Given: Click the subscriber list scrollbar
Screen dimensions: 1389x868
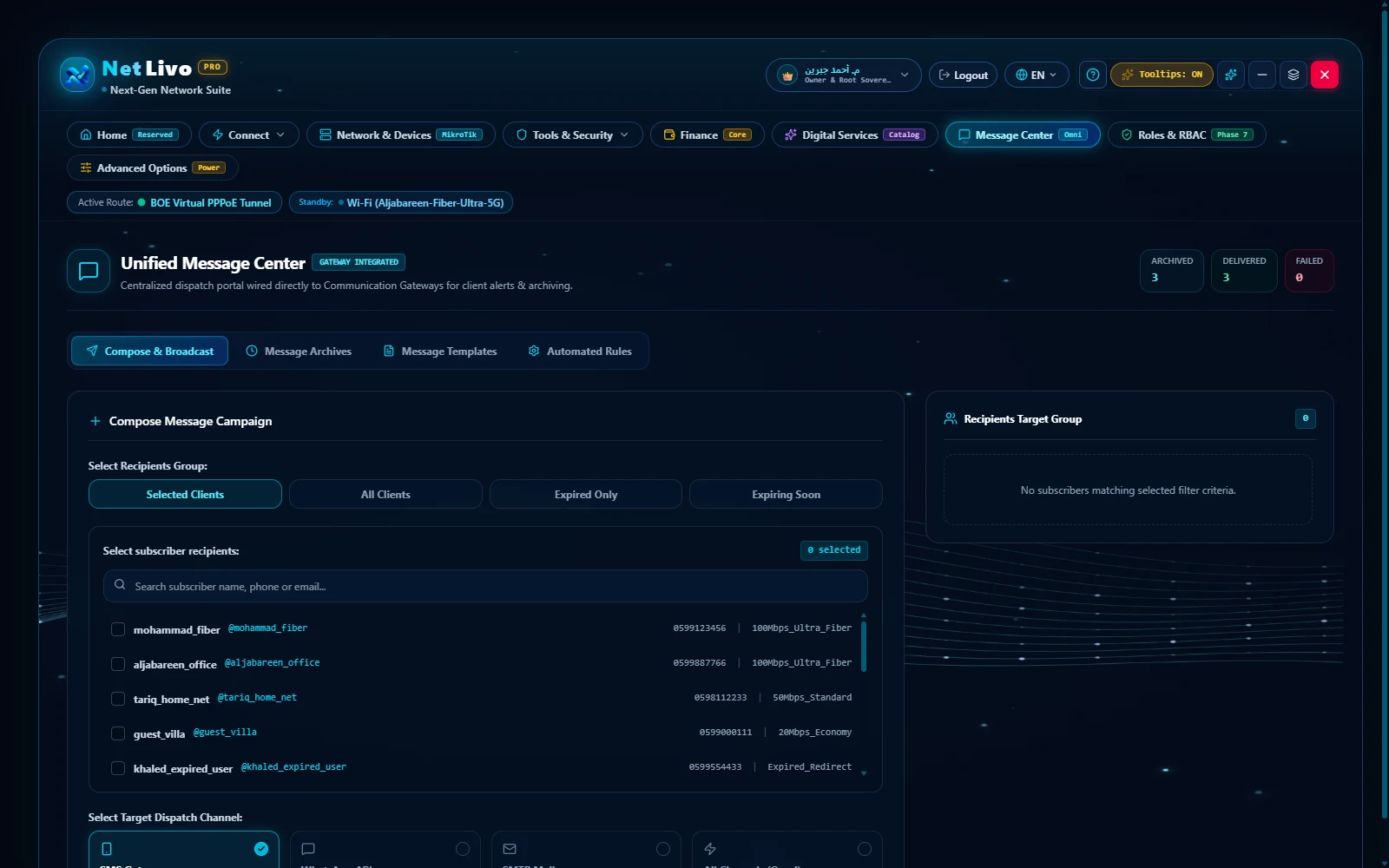Looking at the screenshot, I should tap(864, 647).
